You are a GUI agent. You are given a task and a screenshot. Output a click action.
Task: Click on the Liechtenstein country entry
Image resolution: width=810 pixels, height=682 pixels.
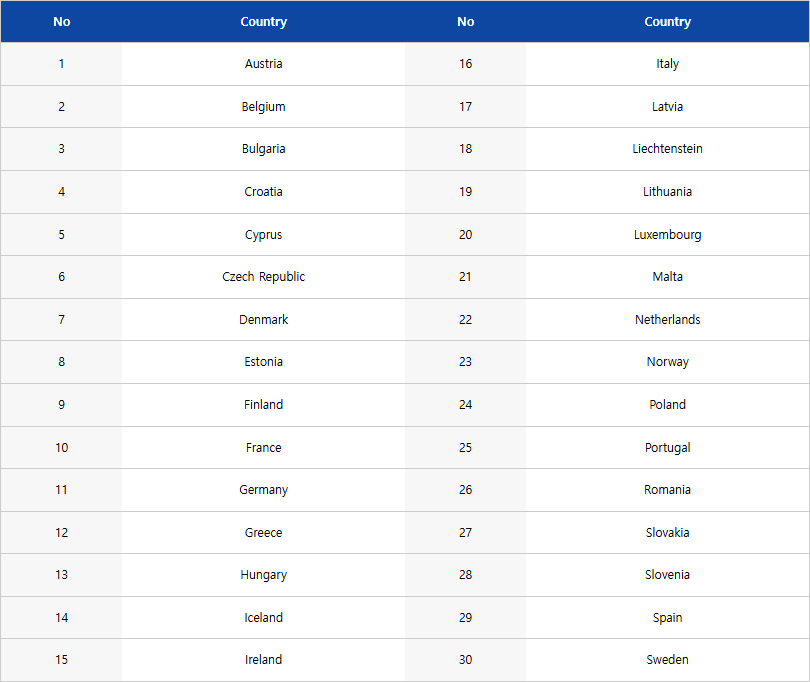(x=667, y=149)
